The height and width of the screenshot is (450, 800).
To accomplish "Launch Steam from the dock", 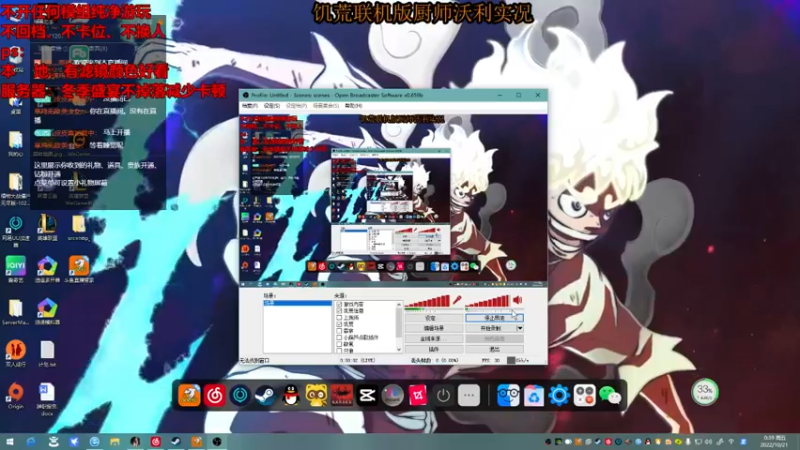I will (265, 395).
